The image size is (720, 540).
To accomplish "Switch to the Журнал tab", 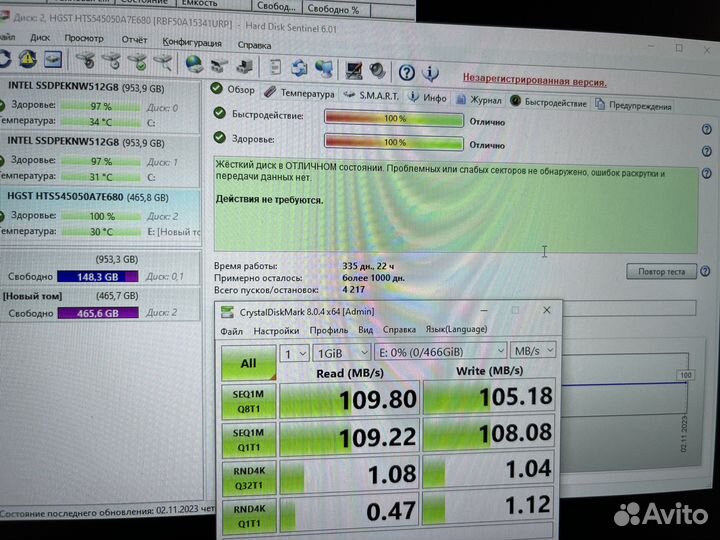I will coord(479,100).
